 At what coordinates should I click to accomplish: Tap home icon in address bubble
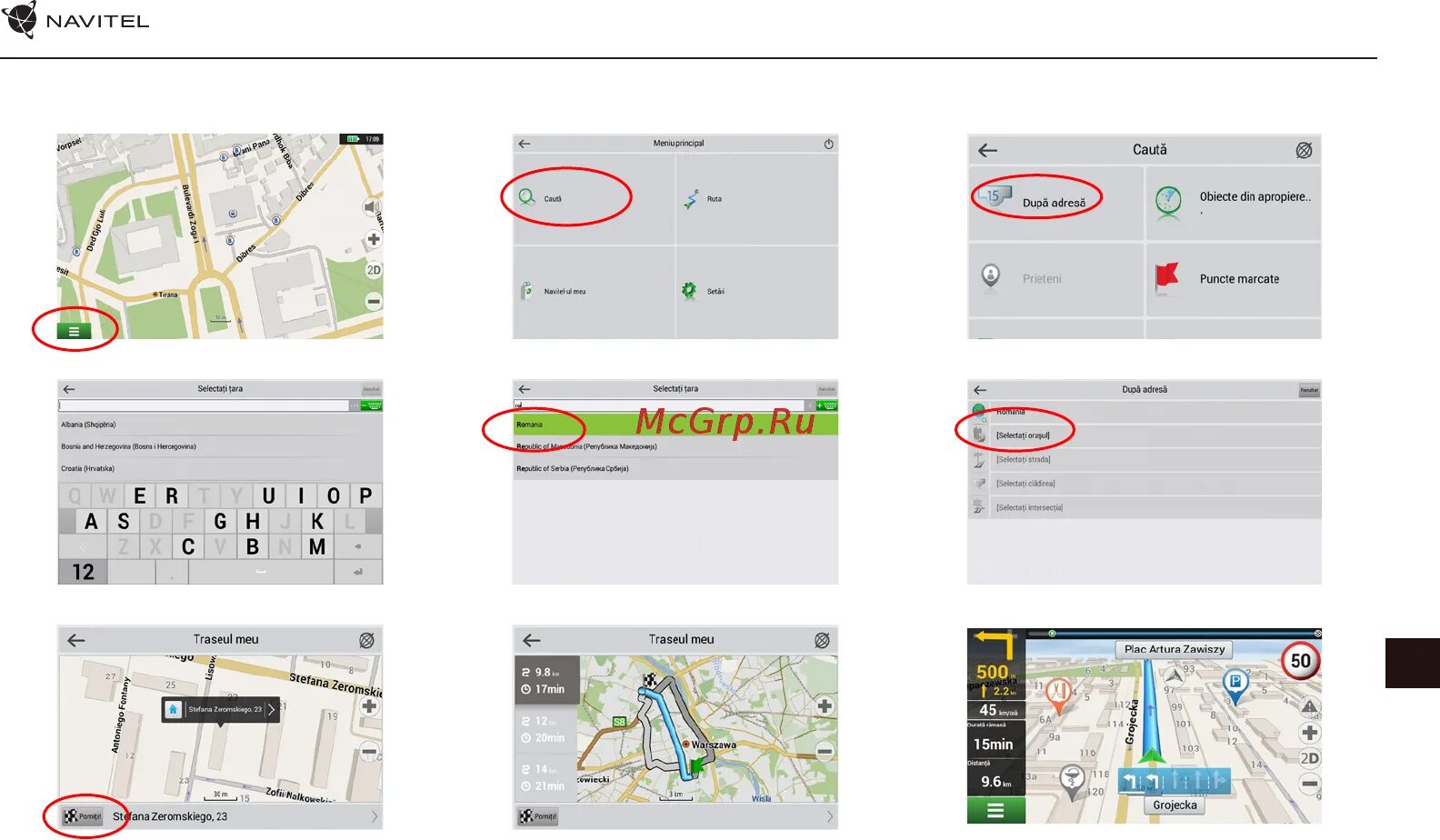(x=174, y=709)
